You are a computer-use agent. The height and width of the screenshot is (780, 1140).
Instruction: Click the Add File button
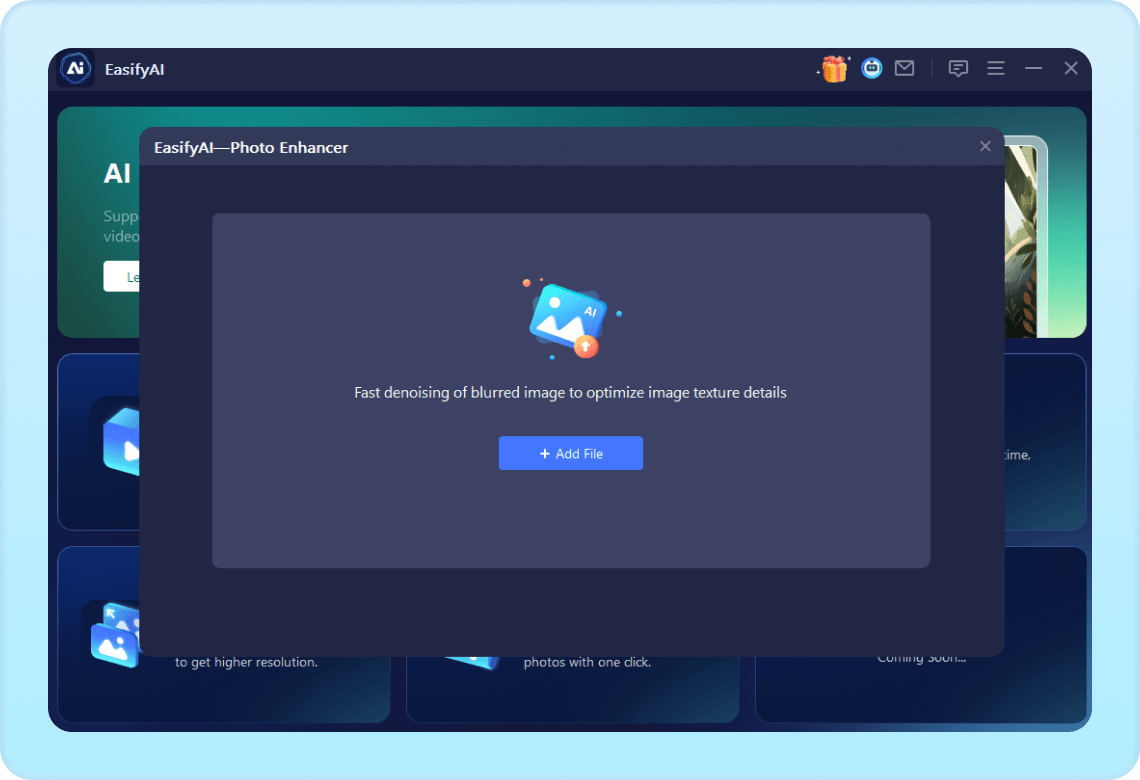pyautogui.click(x=571, y=453)
